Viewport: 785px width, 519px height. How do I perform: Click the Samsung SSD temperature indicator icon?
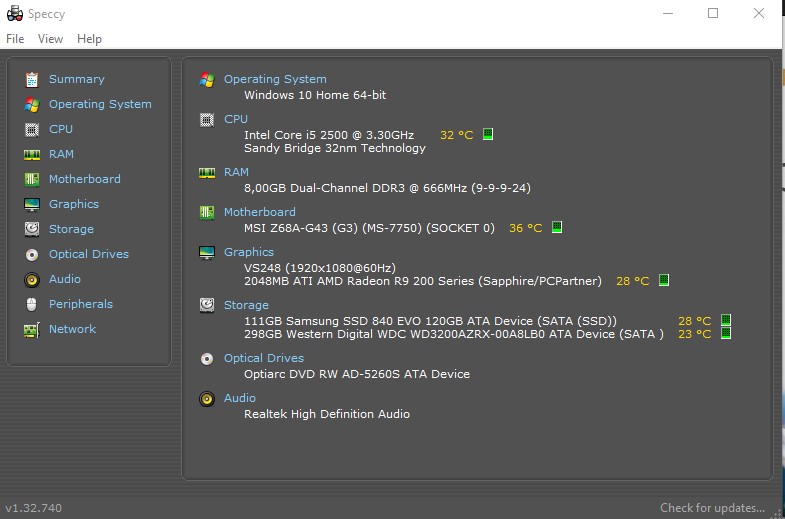point(726,320)
